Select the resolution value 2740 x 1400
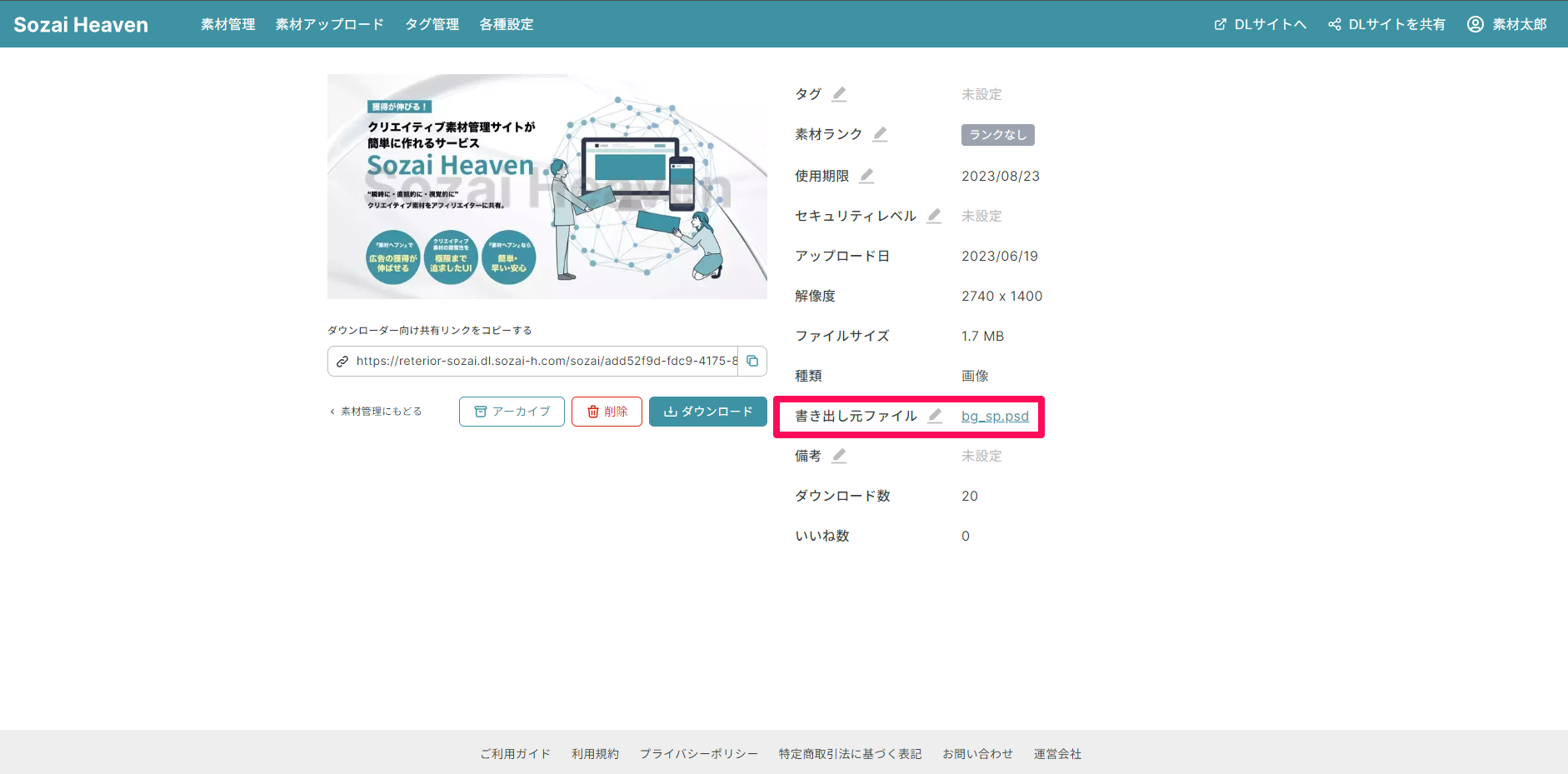 (x=1002, y=296)
